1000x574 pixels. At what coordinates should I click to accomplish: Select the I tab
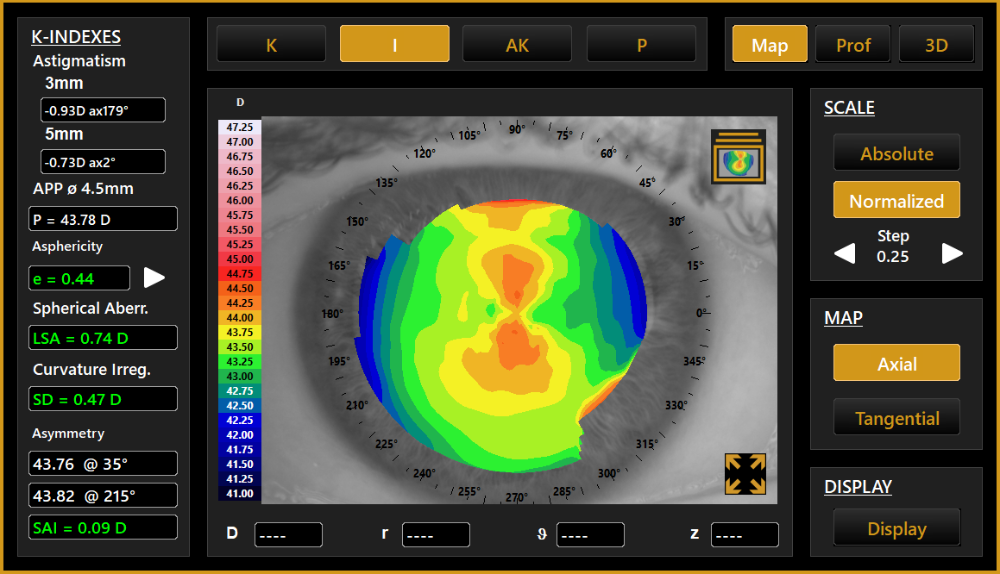tap(394, 45)
